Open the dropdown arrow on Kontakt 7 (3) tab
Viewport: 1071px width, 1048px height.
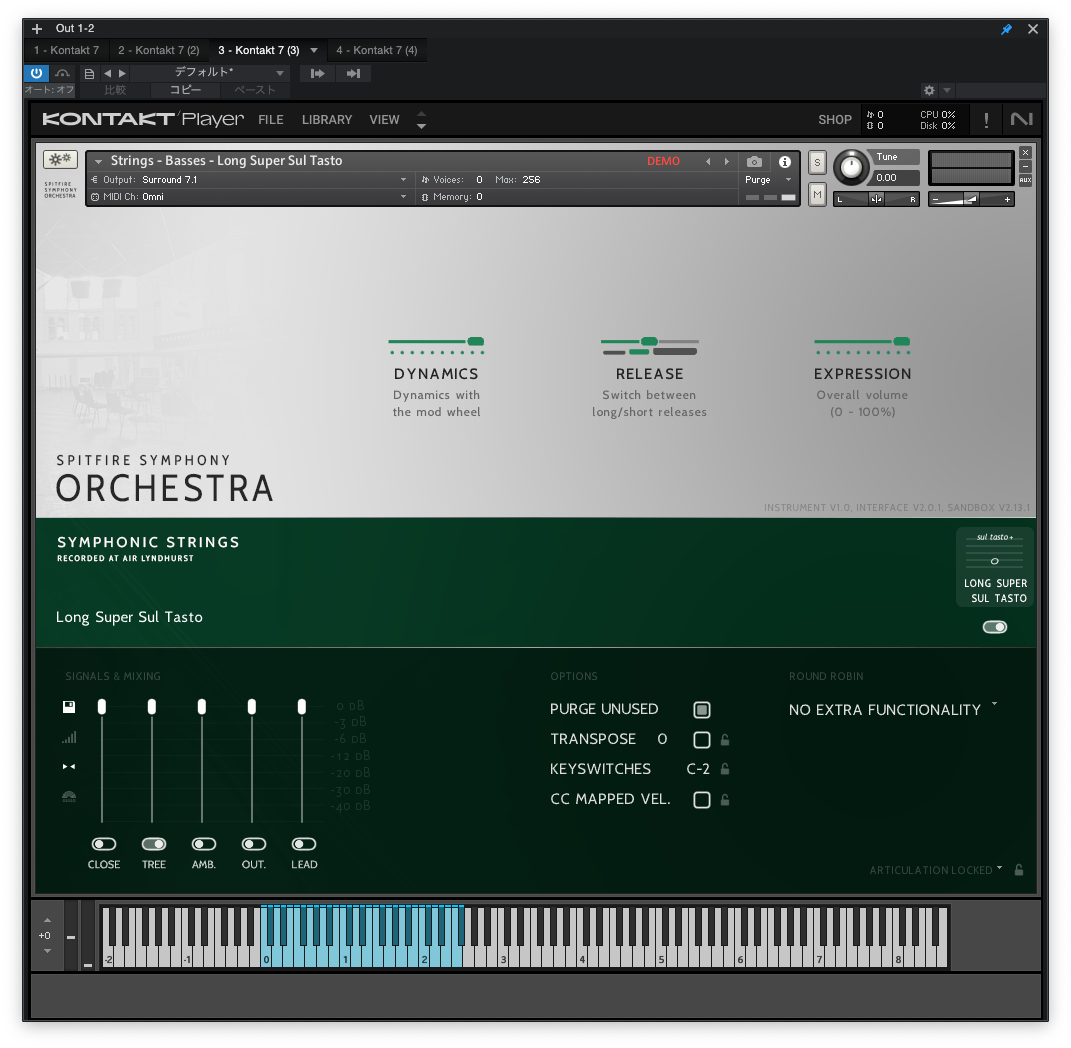coord(314,50)
